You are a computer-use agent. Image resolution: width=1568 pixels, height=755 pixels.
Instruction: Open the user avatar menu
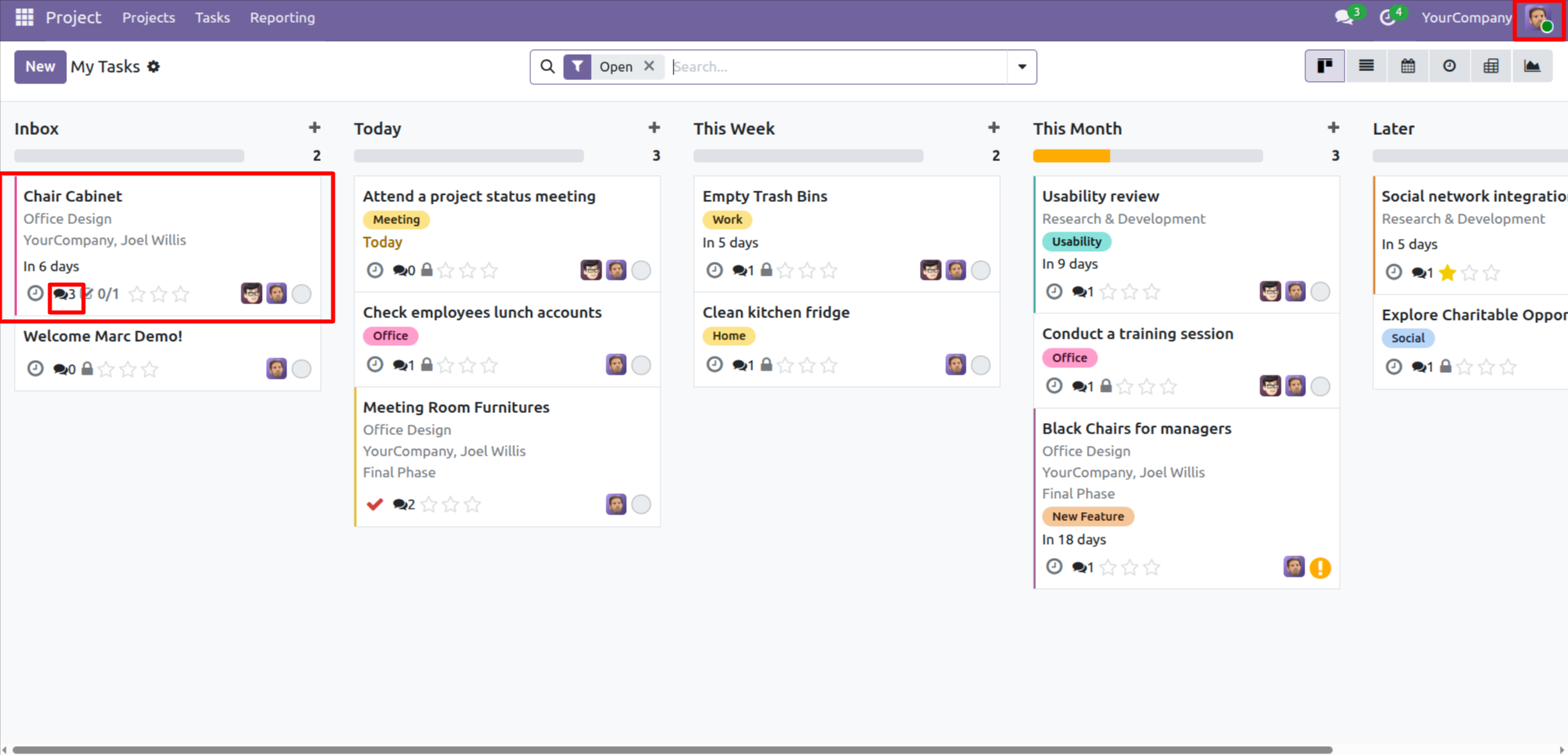[x=1539, y=18]
